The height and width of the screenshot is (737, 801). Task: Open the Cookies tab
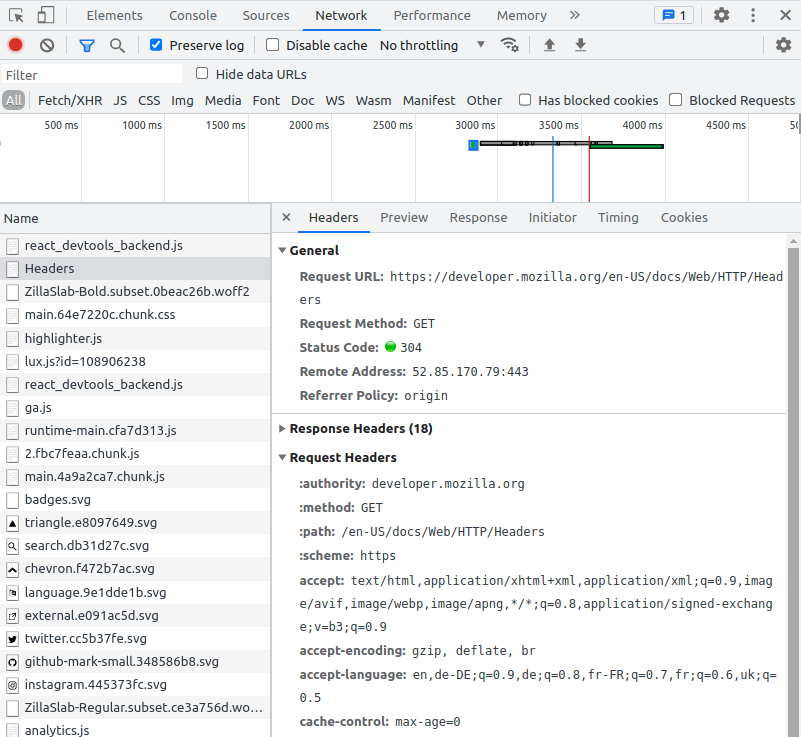(684, 218)
